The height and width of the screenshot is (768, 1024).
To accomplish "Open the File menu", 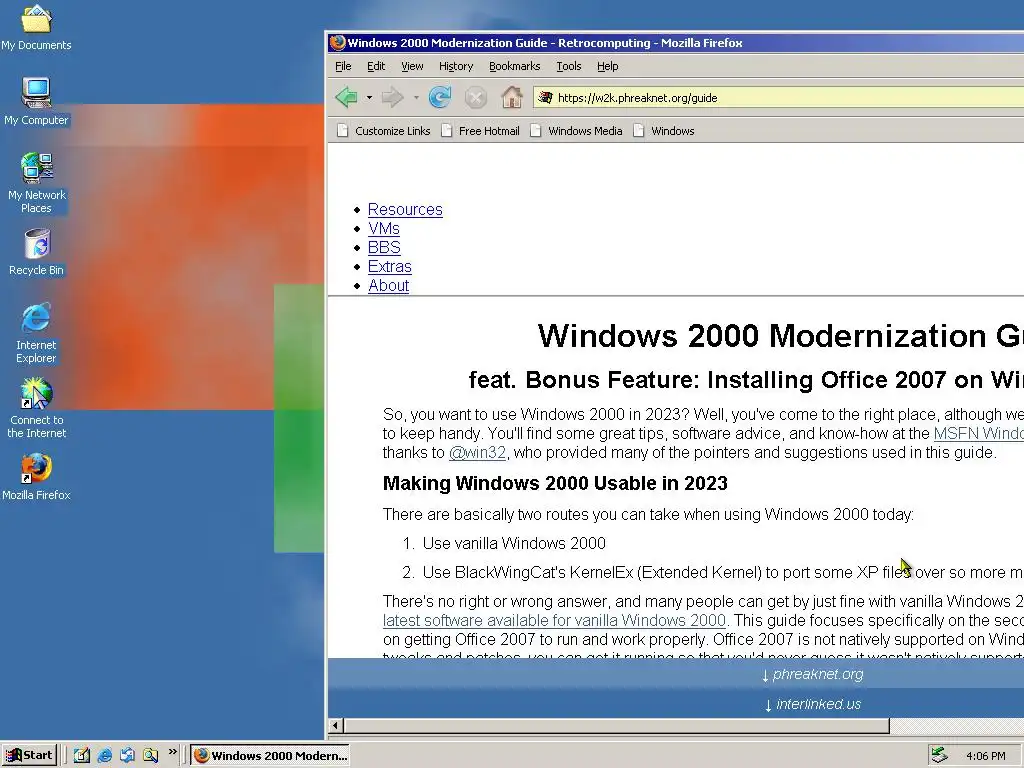I will click(x=343, y=66).
